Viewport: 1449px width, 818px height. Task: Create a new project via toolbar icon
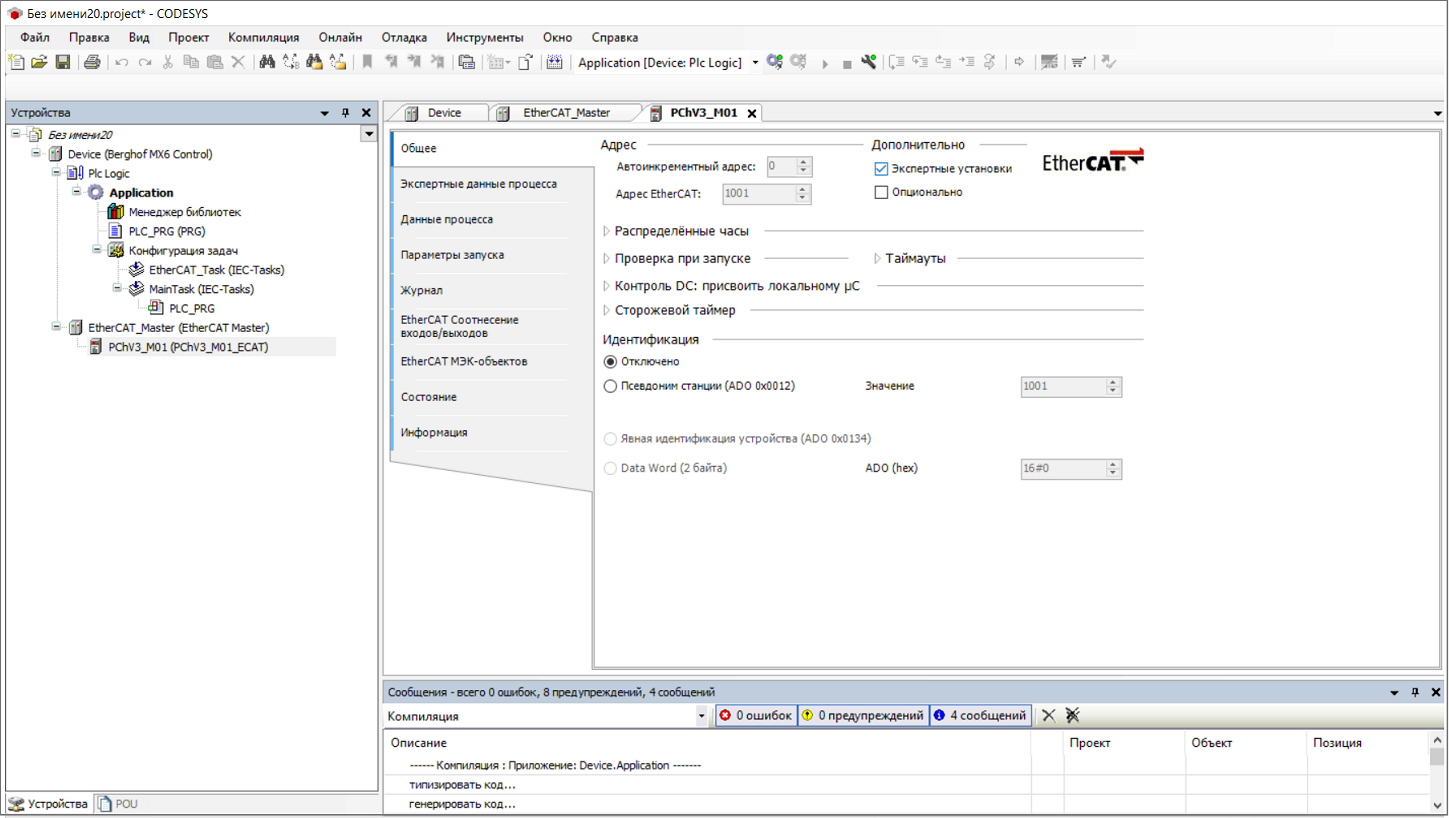coord(15,62)
